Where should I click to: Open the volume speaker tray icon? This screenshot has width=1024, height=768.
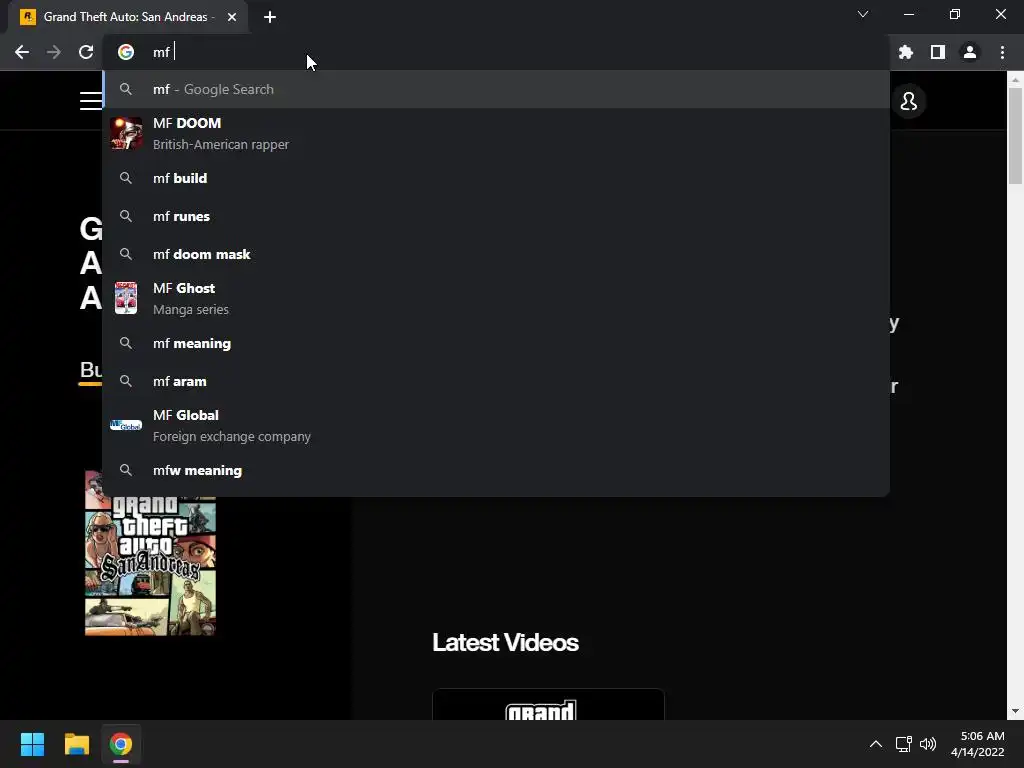(927, 744)
